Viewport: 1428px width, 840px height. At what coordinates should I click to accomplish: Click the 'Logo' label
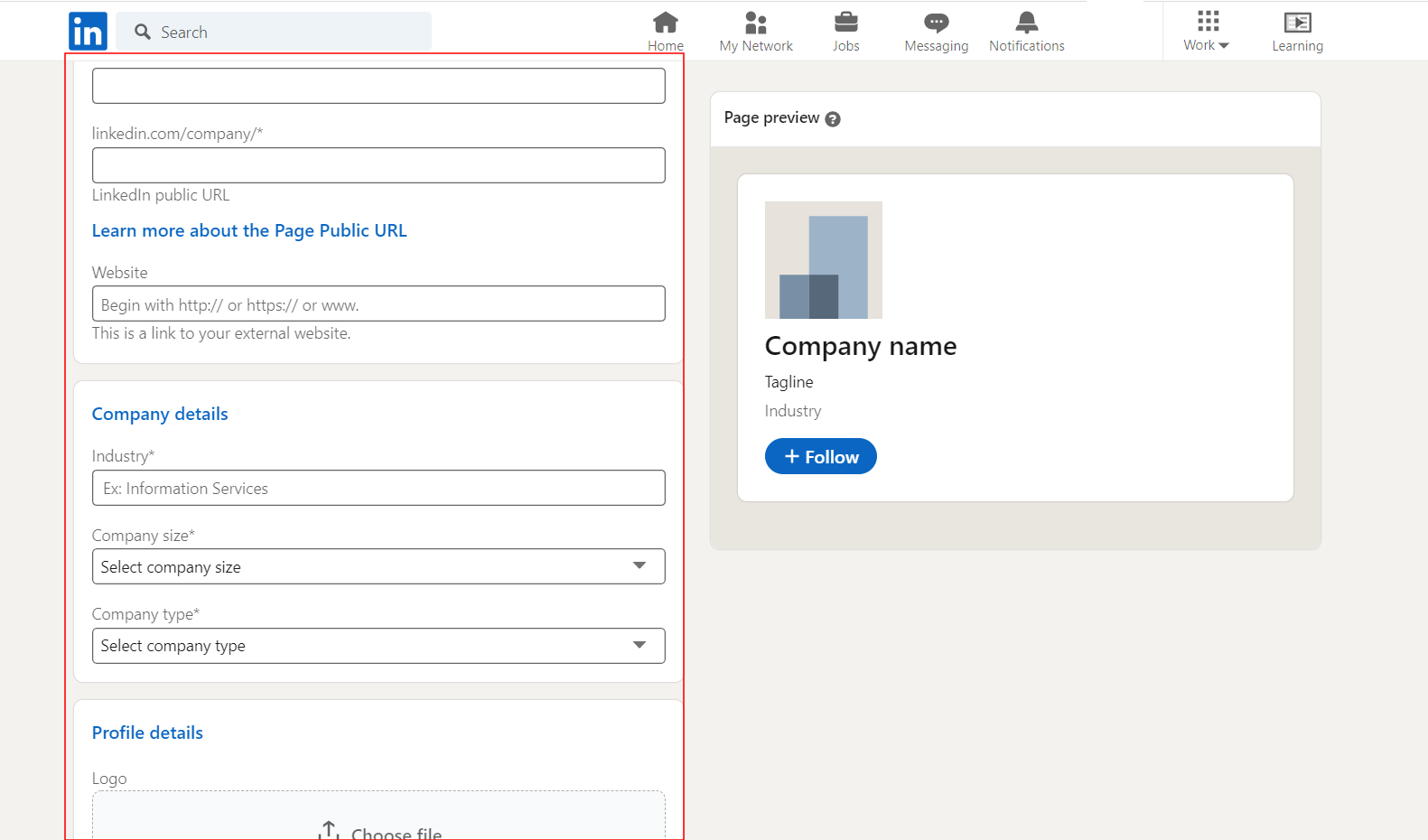coord(109,779)
